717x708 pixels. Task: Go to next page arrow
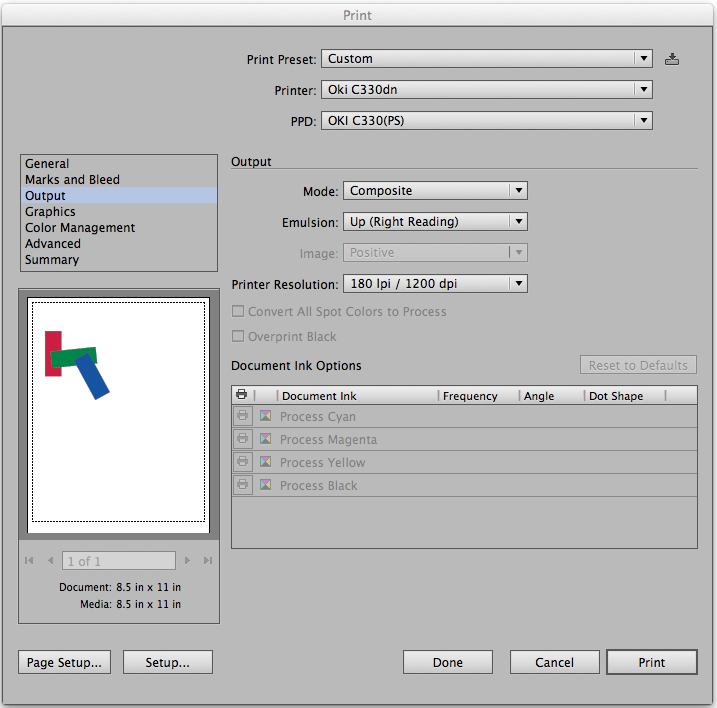[187, 560]
